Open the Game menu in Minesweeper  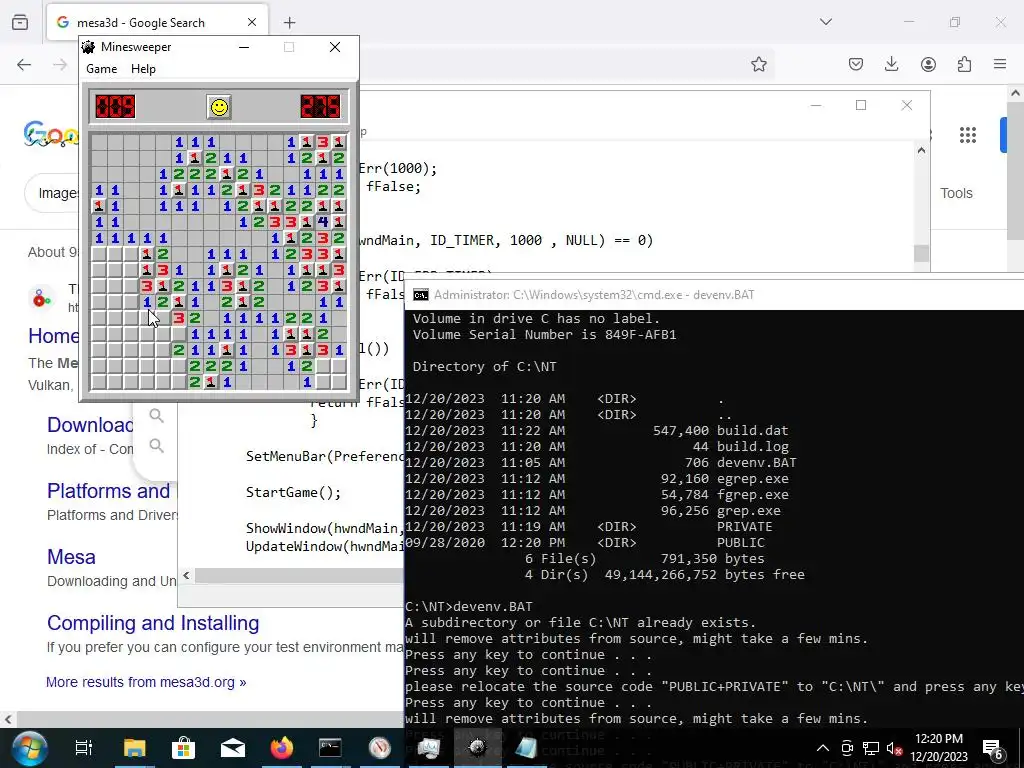pos(101,69)
